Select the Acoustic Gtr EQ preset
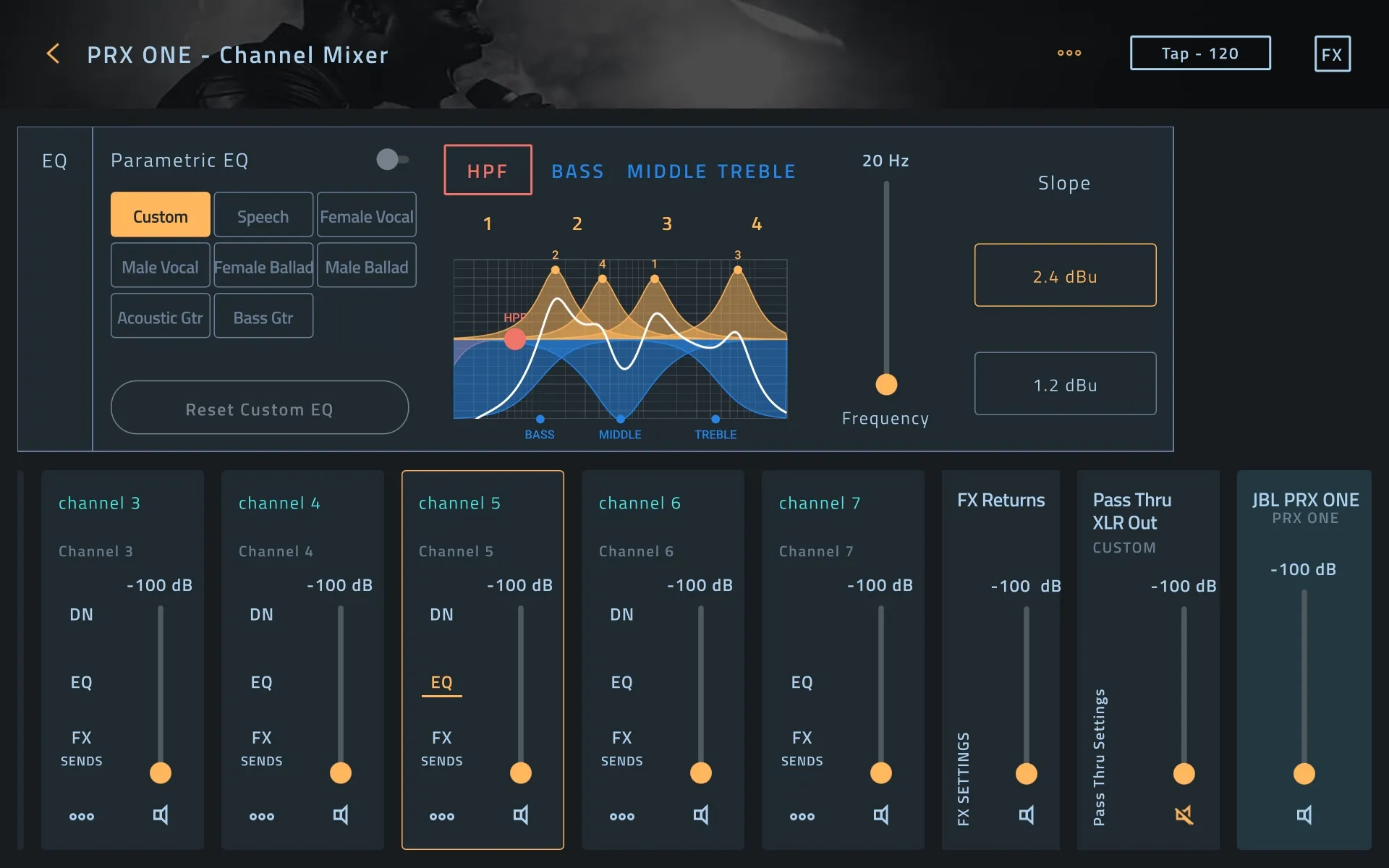Image resolution: width=1389 pixels, height=868 pixels. point(159,317)
